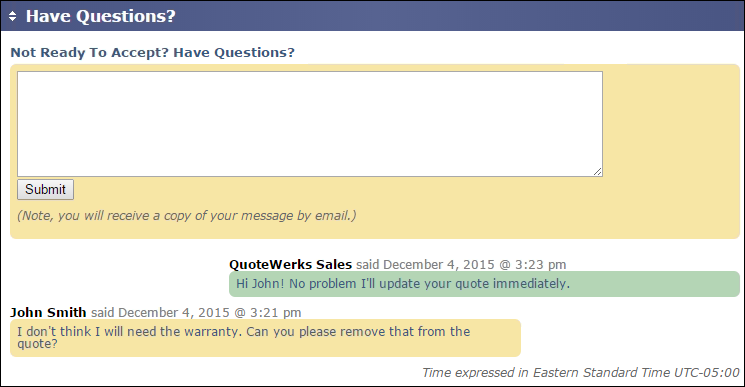Select the John Smith sender name
Image resolution: width=745 pixels, height=387 pixels.
tap(48, 312)
